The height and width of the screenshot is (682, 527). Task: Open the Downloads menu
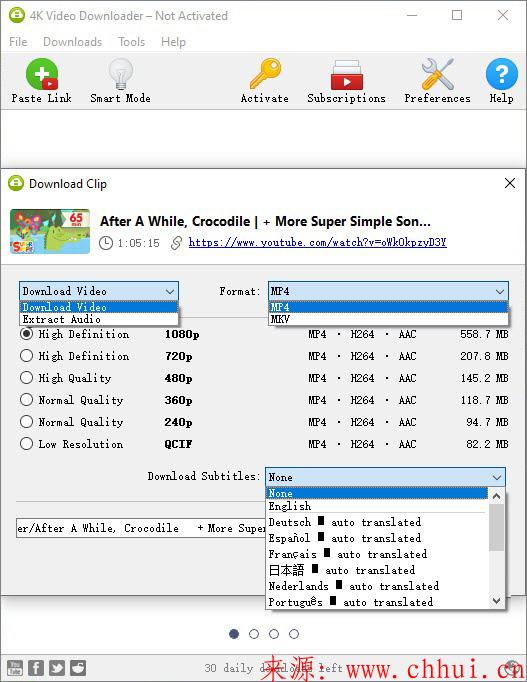click(72, 42)
